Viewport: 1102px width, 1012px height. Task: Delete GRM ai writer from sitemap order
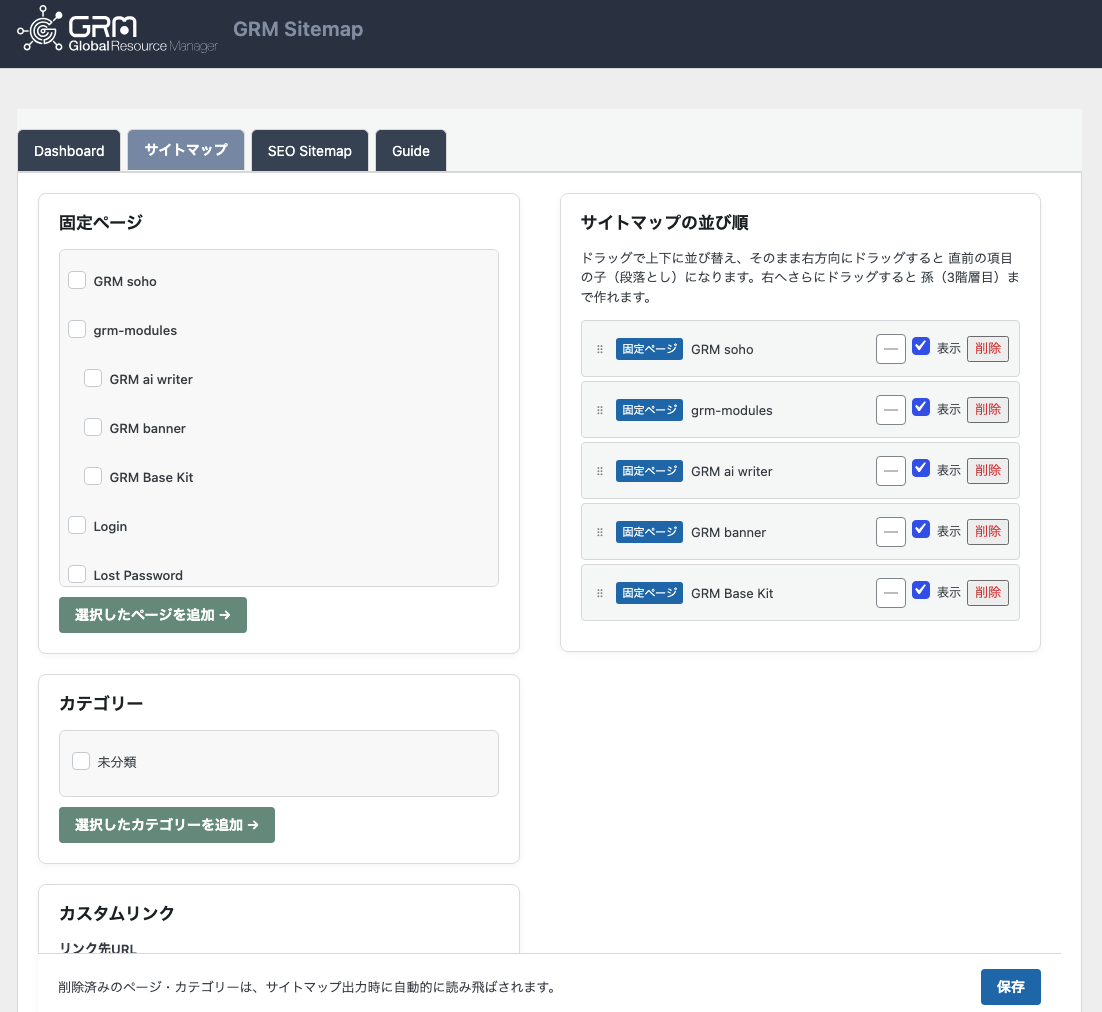(x=987, y=471)
